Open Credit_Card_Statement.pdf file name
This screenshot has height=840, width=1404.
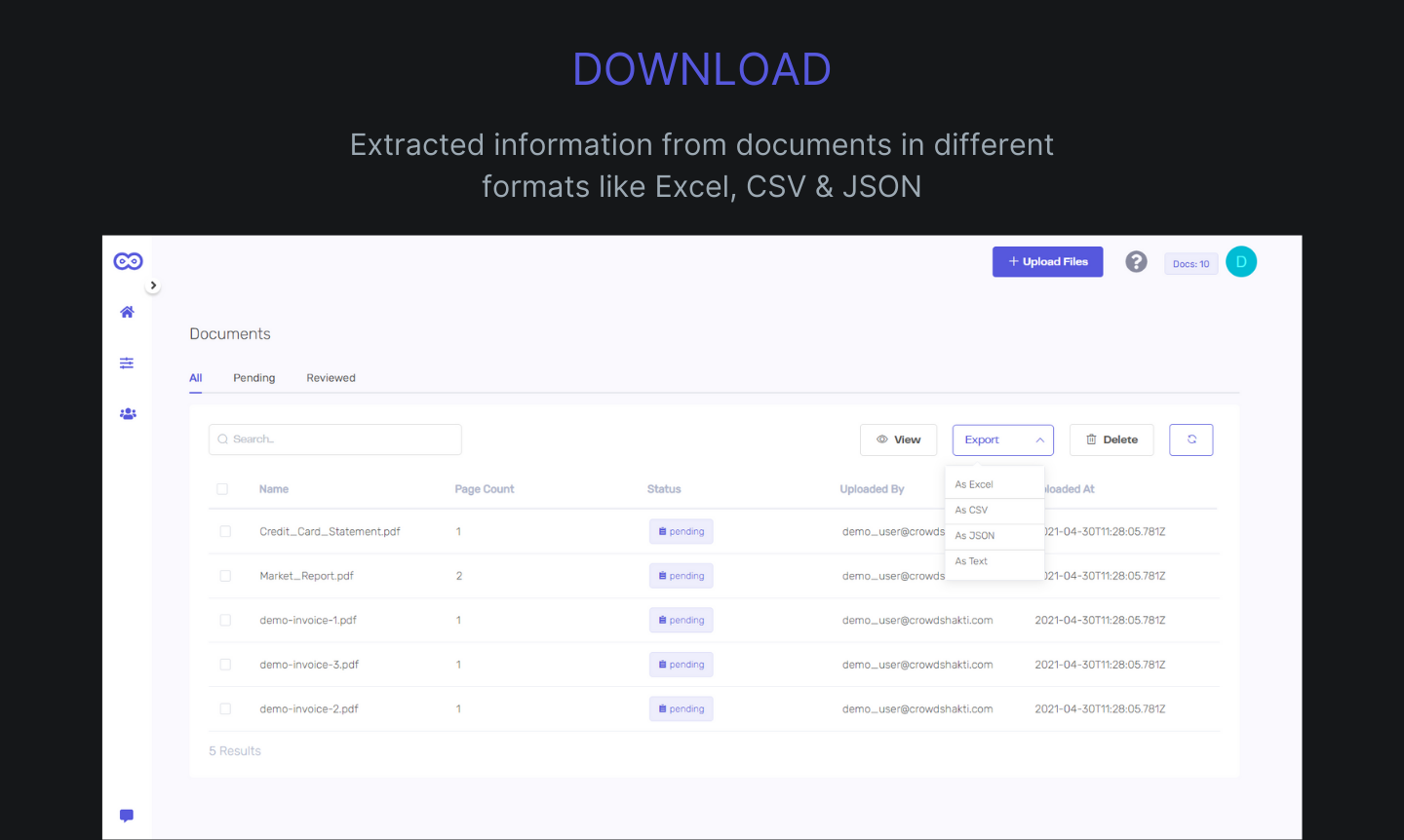pyautogui.click(x=330, y=532)
